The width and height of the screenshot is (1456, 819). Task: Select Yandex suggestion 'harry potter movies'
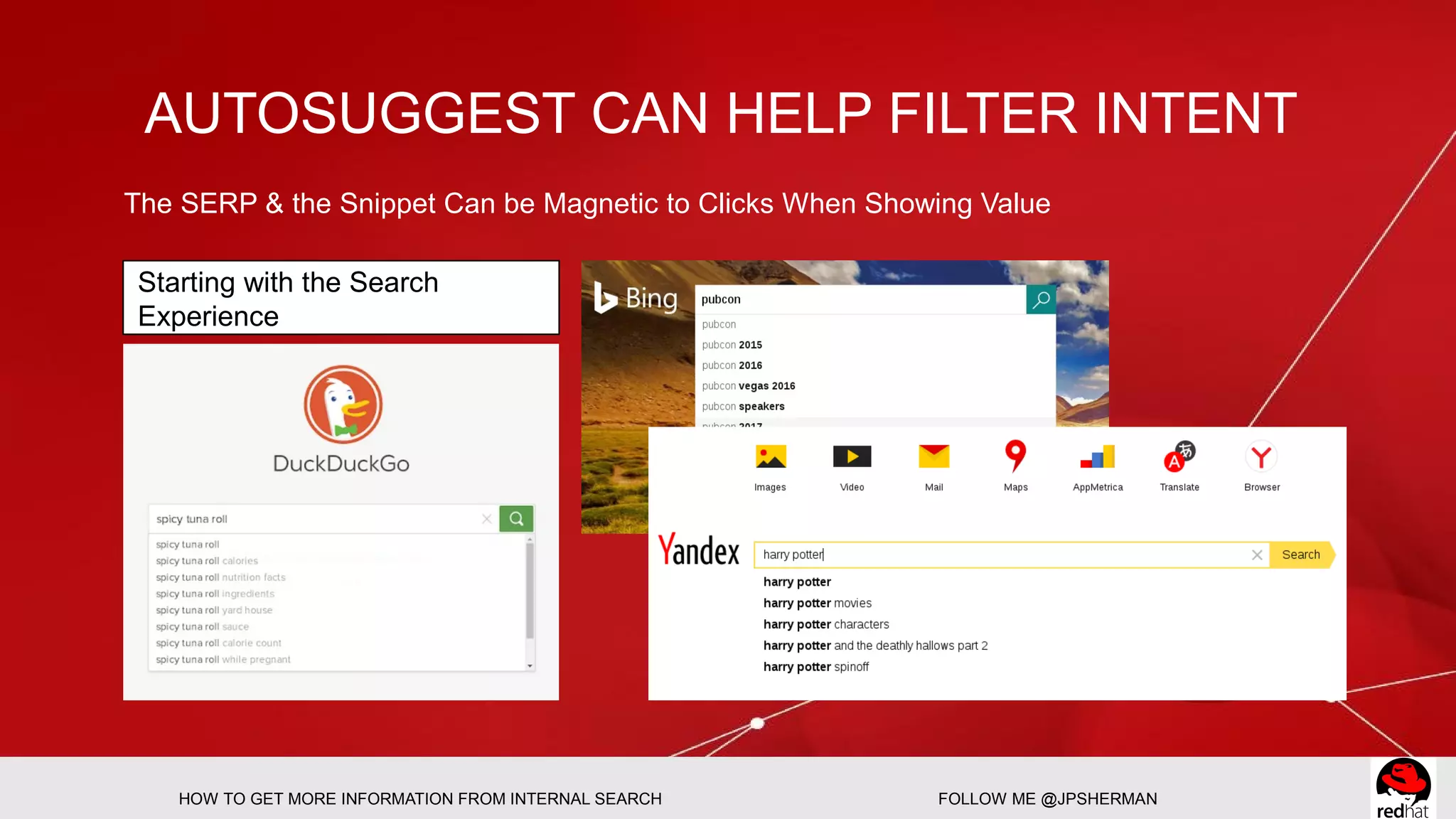(x=817, y=603)
